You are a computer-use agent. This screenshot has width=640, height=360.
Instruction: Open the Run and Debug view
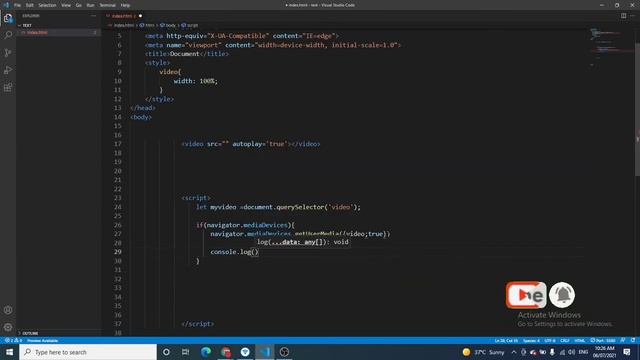pyautogui.click(x=8, y=70)
